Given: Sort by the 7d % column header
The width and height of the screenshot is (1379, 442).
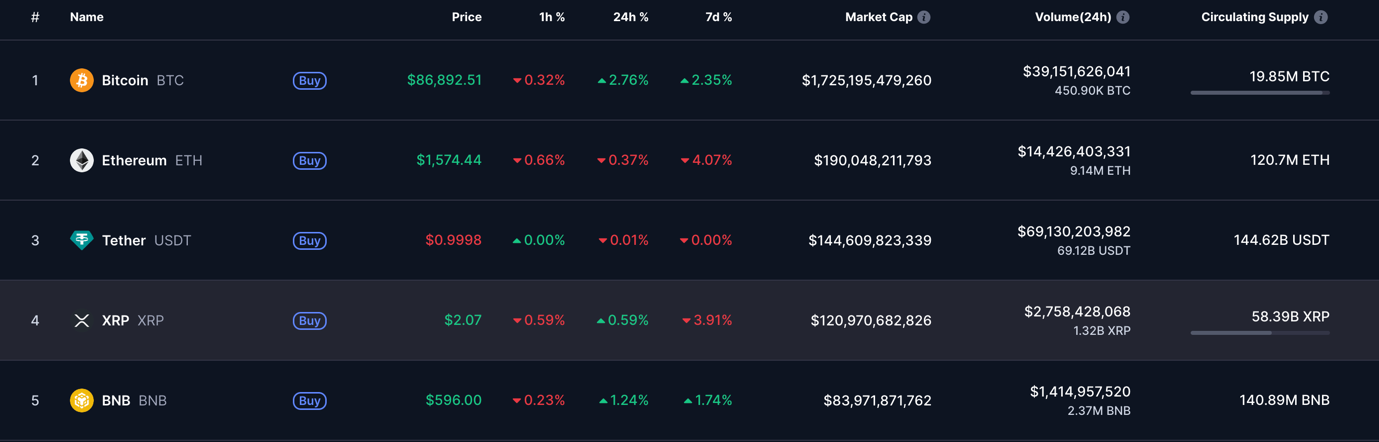Looking at the screenshot, I should (x=718, y=17).
